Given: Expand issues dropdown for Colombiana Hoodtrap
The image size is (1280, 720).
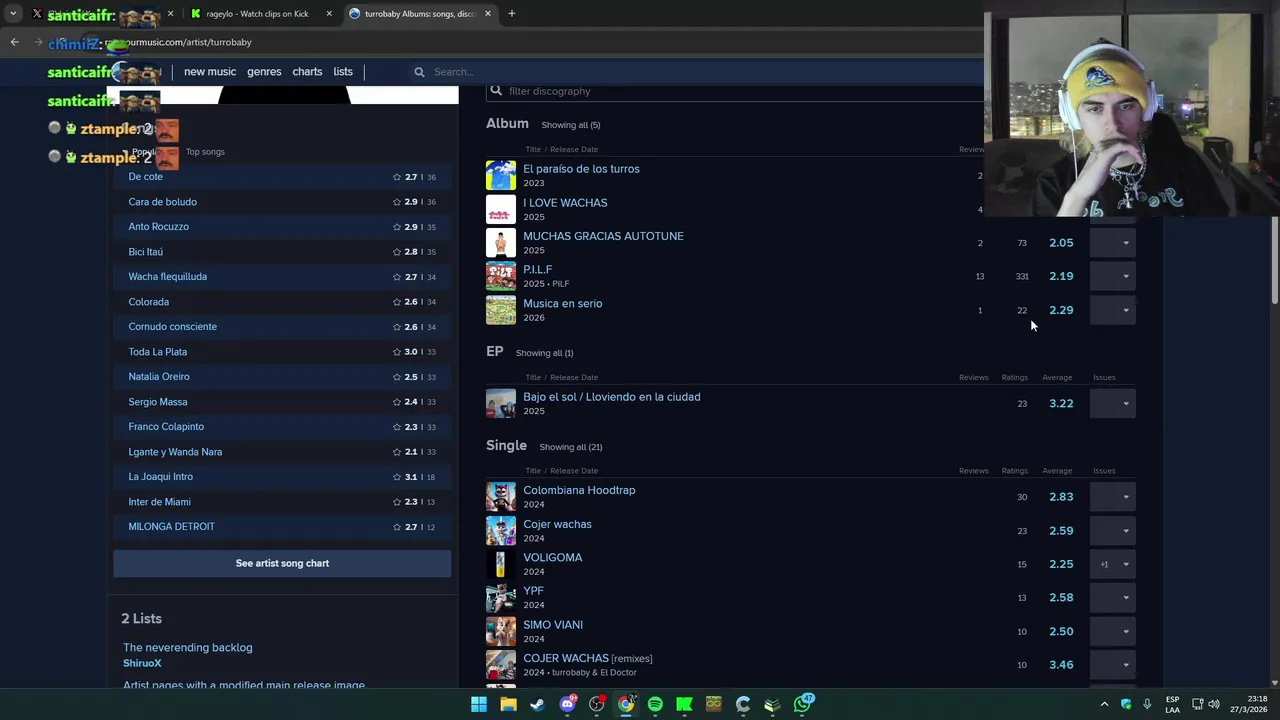Looking at the screenshot, I should point(1112,497).
